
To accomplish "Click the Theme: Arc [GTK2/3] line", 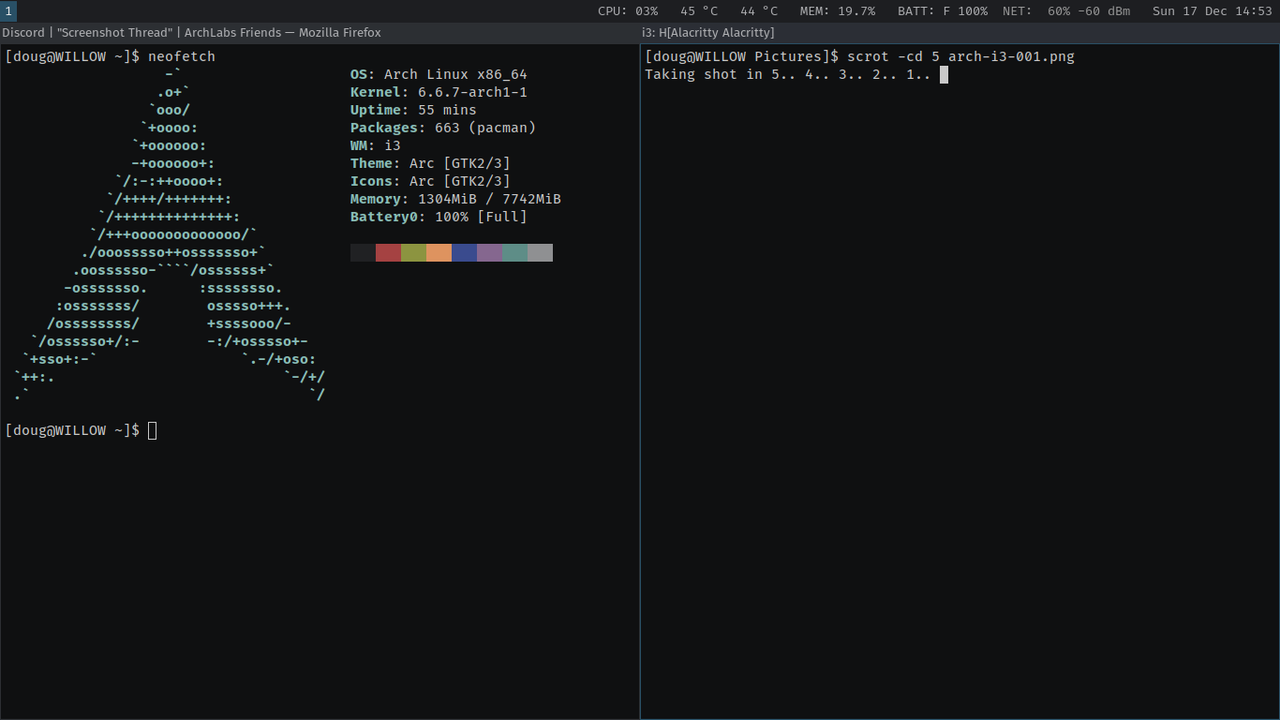I will (x=430, y=164).
